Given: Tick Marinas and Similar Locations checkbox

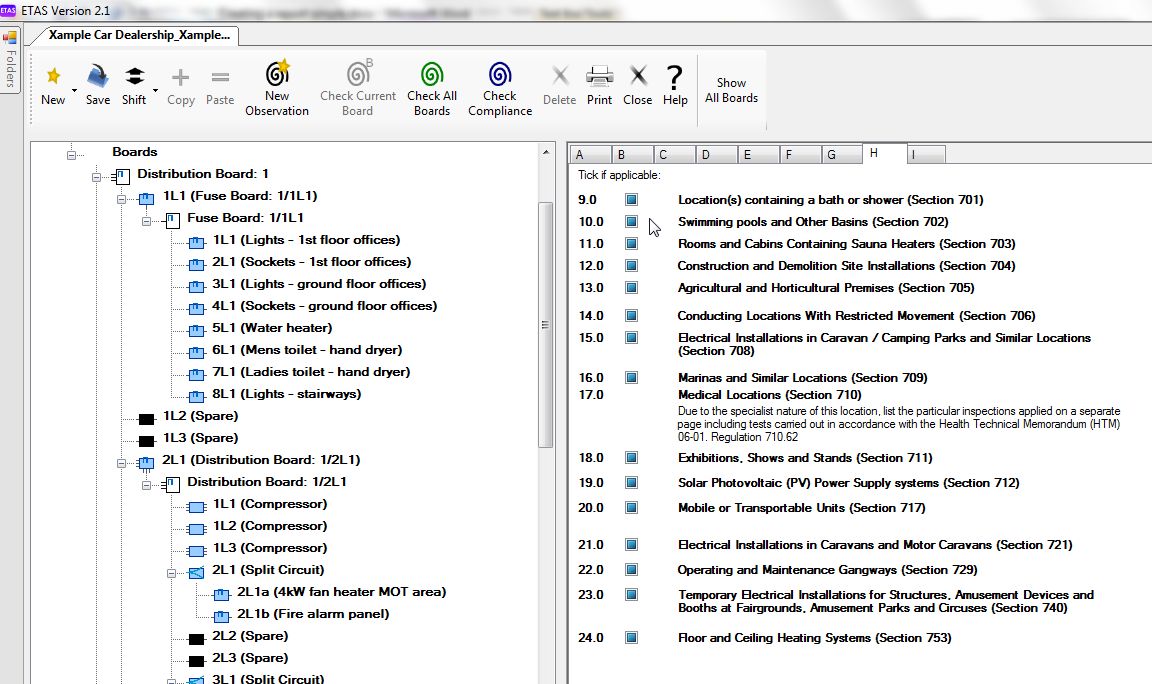Looking at the screenshot, I should (x=631, y=378).
